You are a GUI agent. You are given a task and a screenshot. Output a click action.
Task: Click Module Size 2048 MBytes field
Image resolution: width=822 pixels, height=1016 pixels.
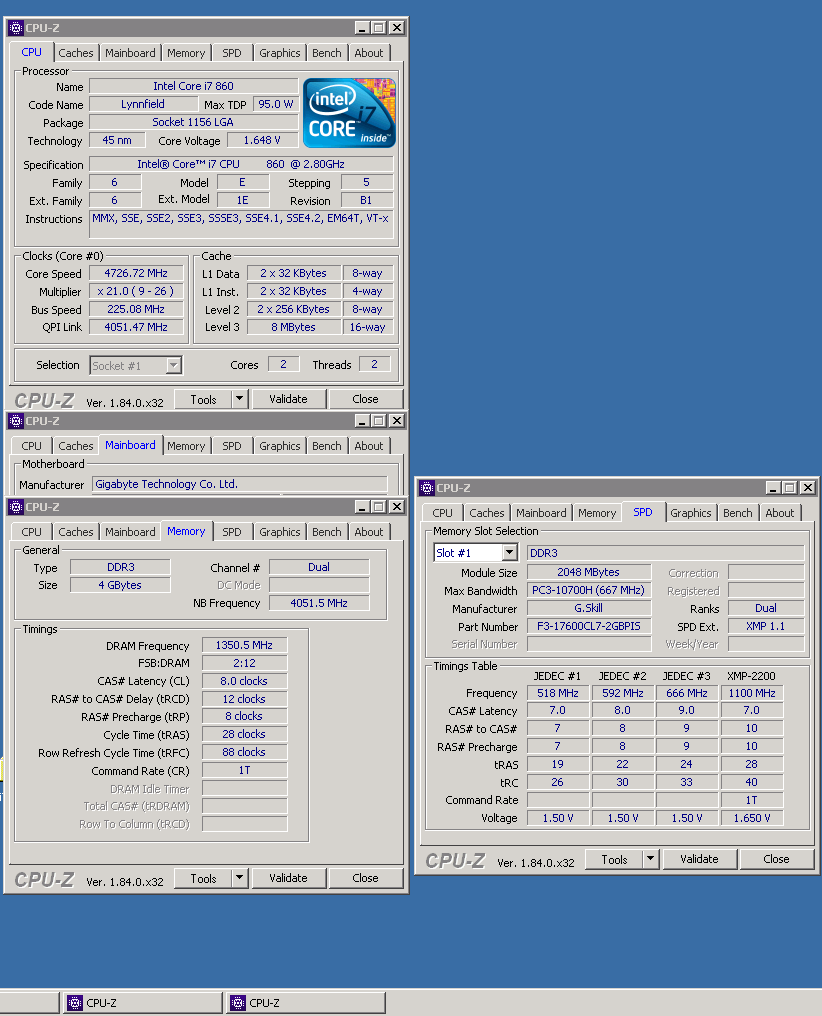[x=589, y=572]
